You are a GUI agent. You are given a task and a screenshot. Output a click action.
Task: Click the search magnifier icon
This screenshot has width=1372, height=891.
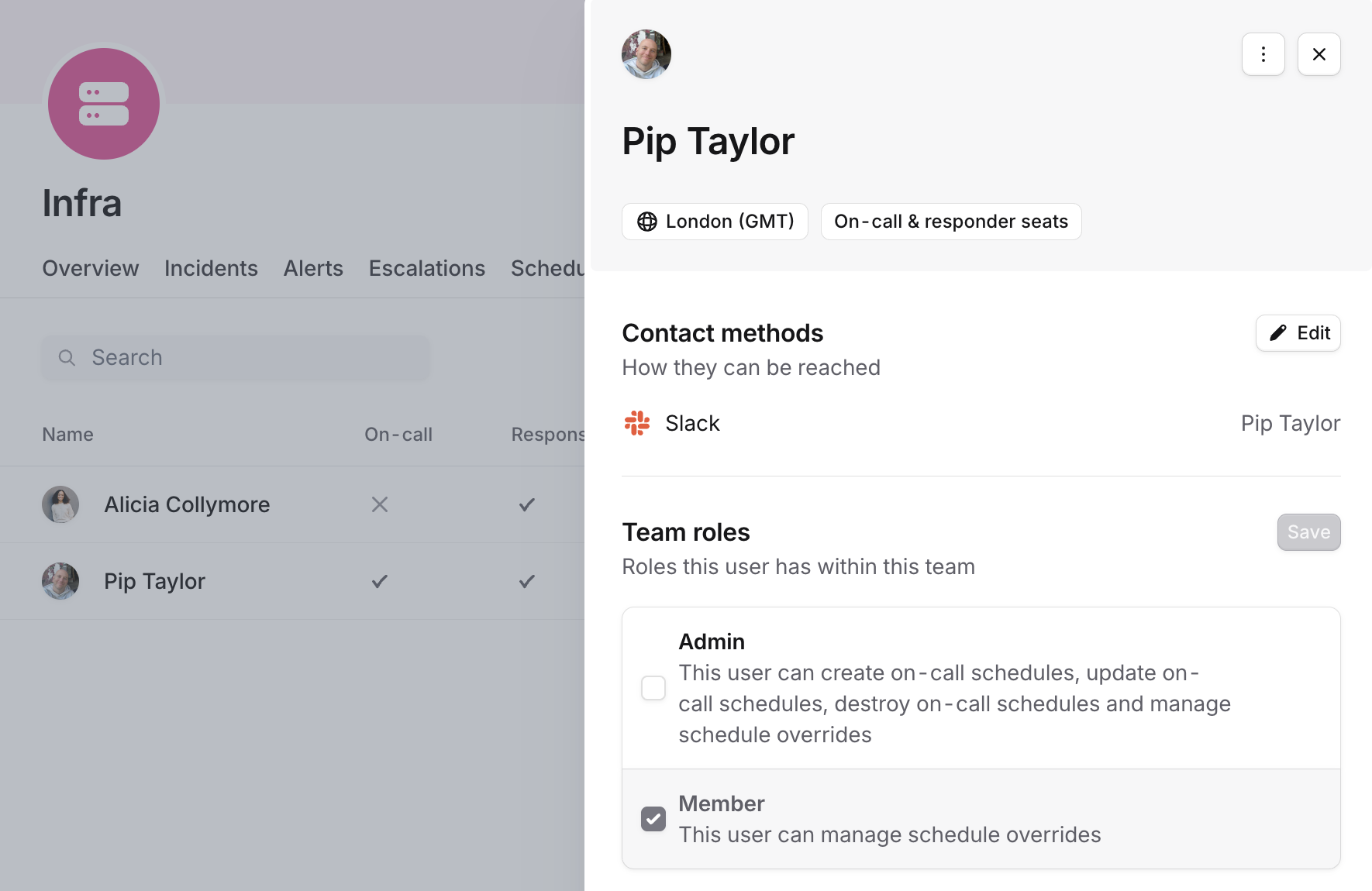pyautogui.click(x=67, y=357)
